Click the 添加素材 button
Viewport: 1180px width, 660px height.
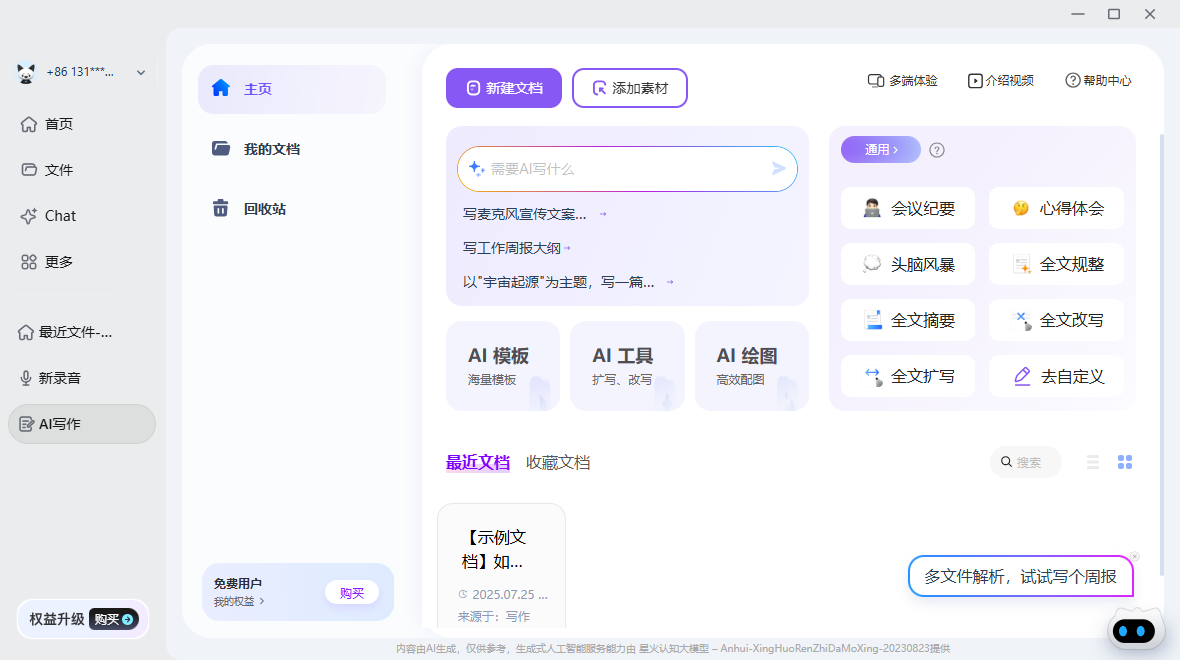pyautogui.click(x=630, y=88)
